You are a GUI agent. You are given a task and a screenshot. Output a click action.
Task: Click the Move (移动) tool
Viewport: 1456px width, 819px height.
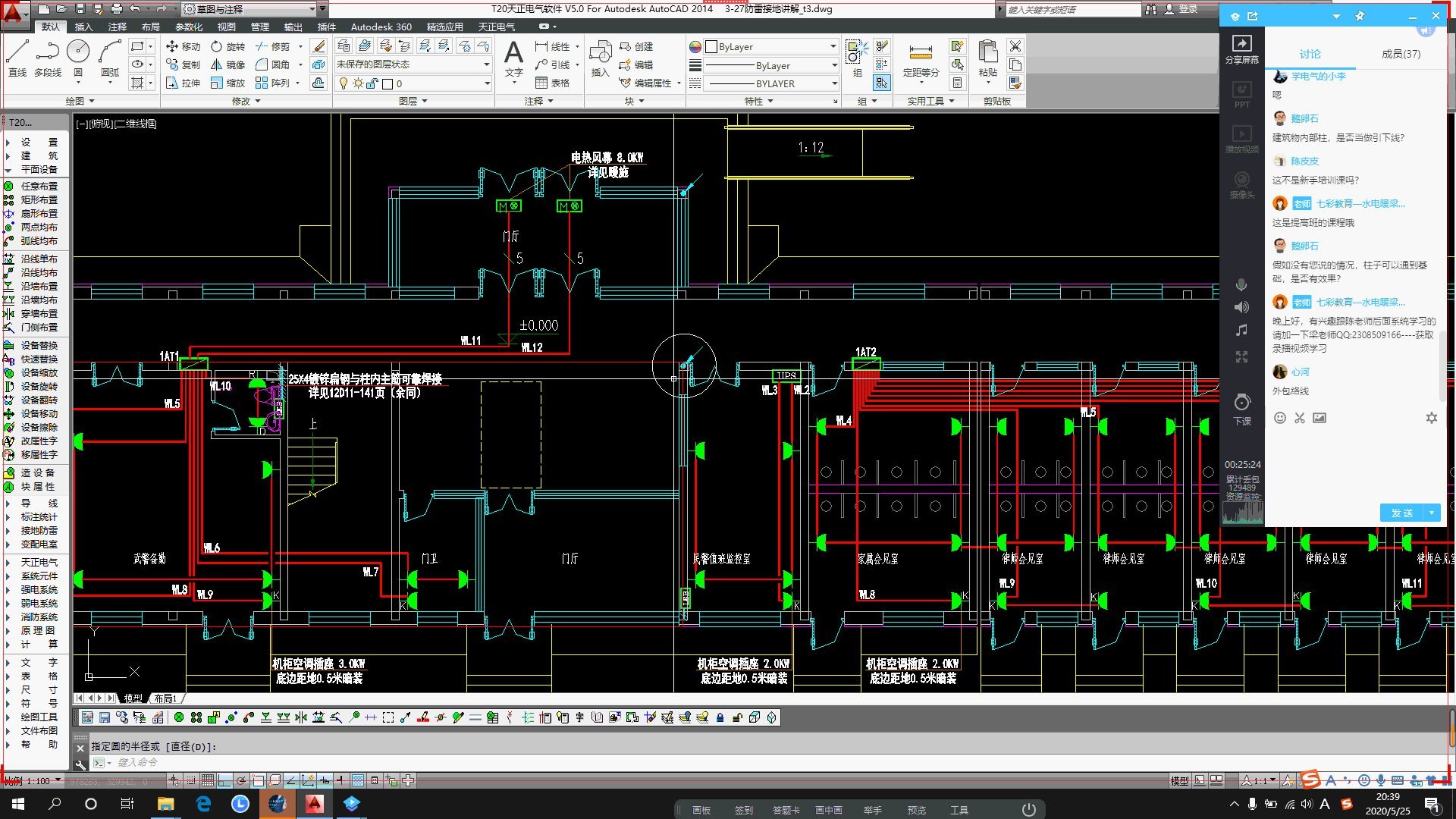tap(183, 46)
